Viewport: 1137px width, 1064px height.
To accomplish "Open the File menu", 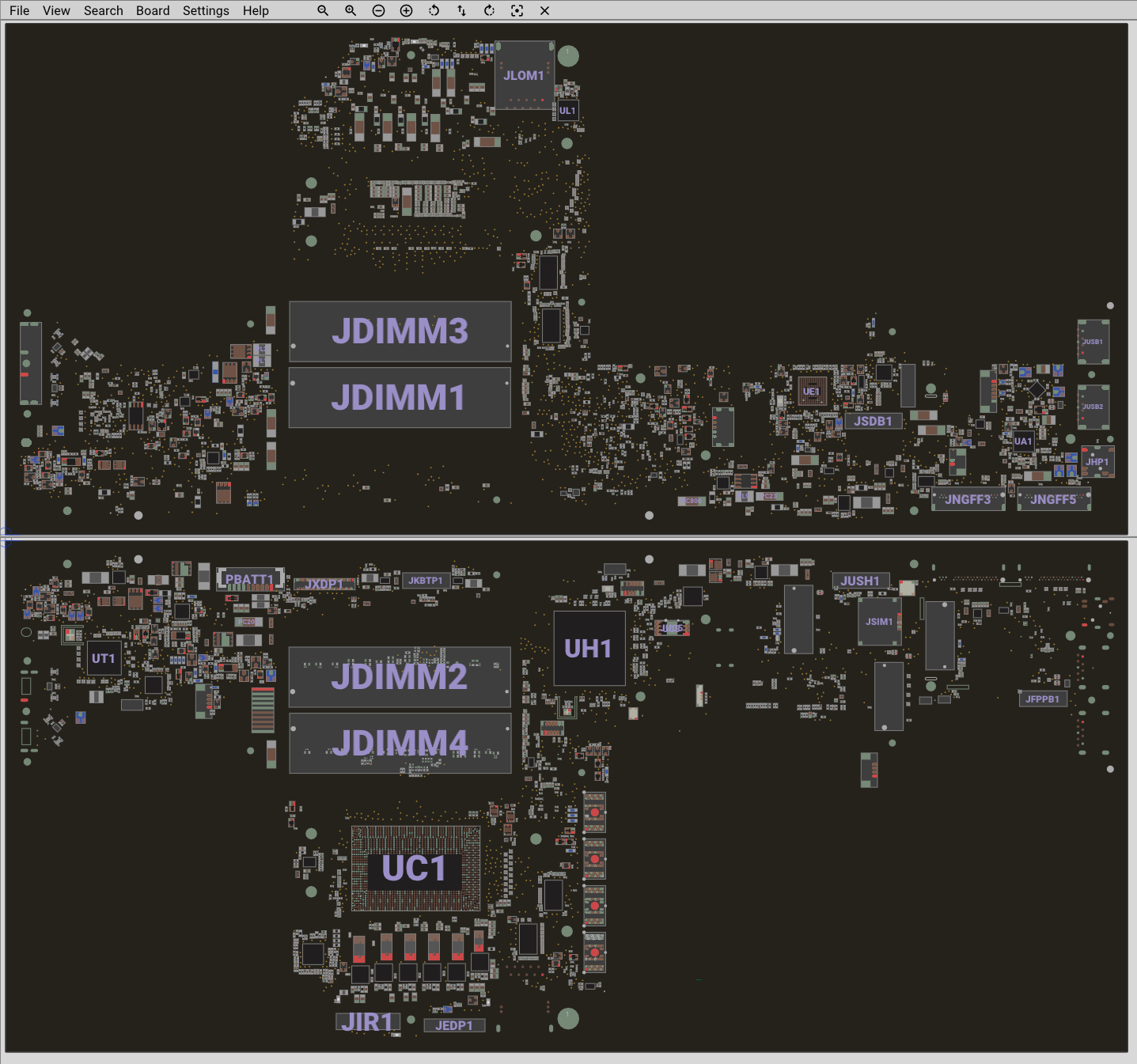I will (x=19, y=10).
